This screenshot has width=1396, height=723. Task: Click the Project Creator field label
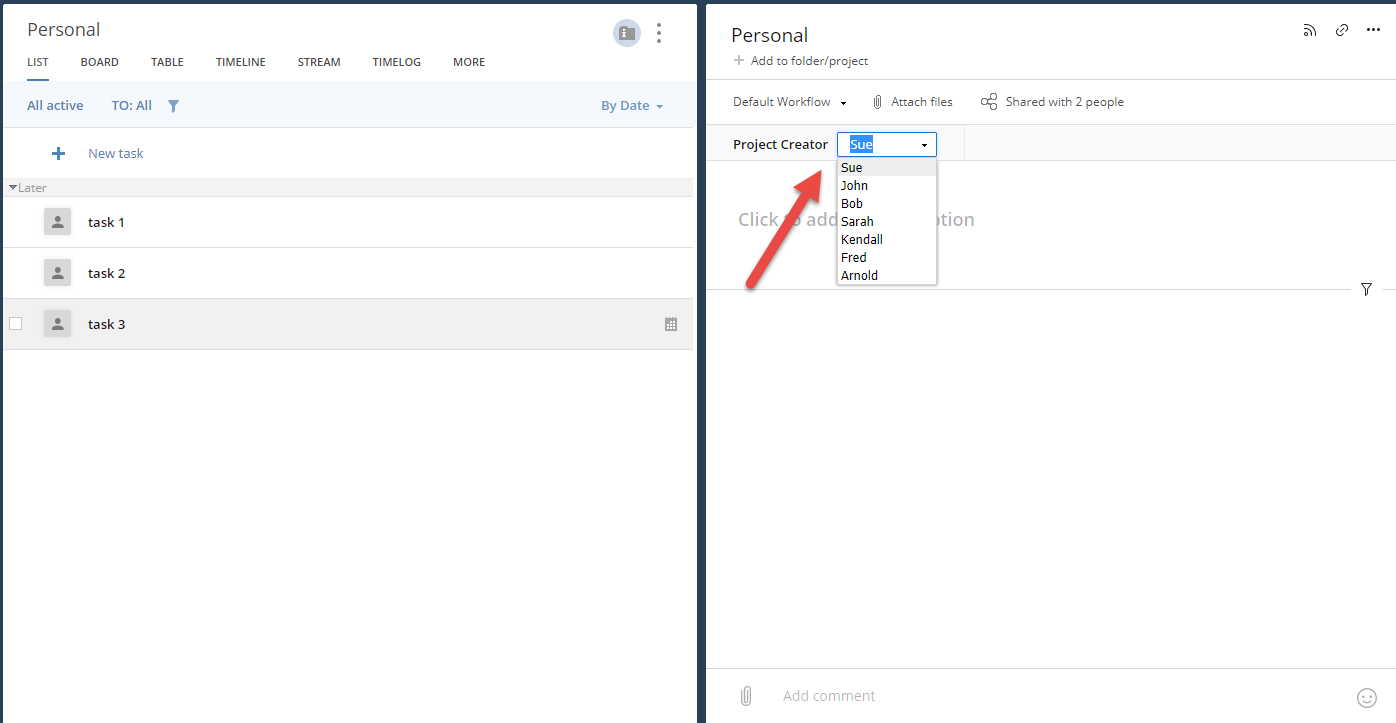(781, 145)
